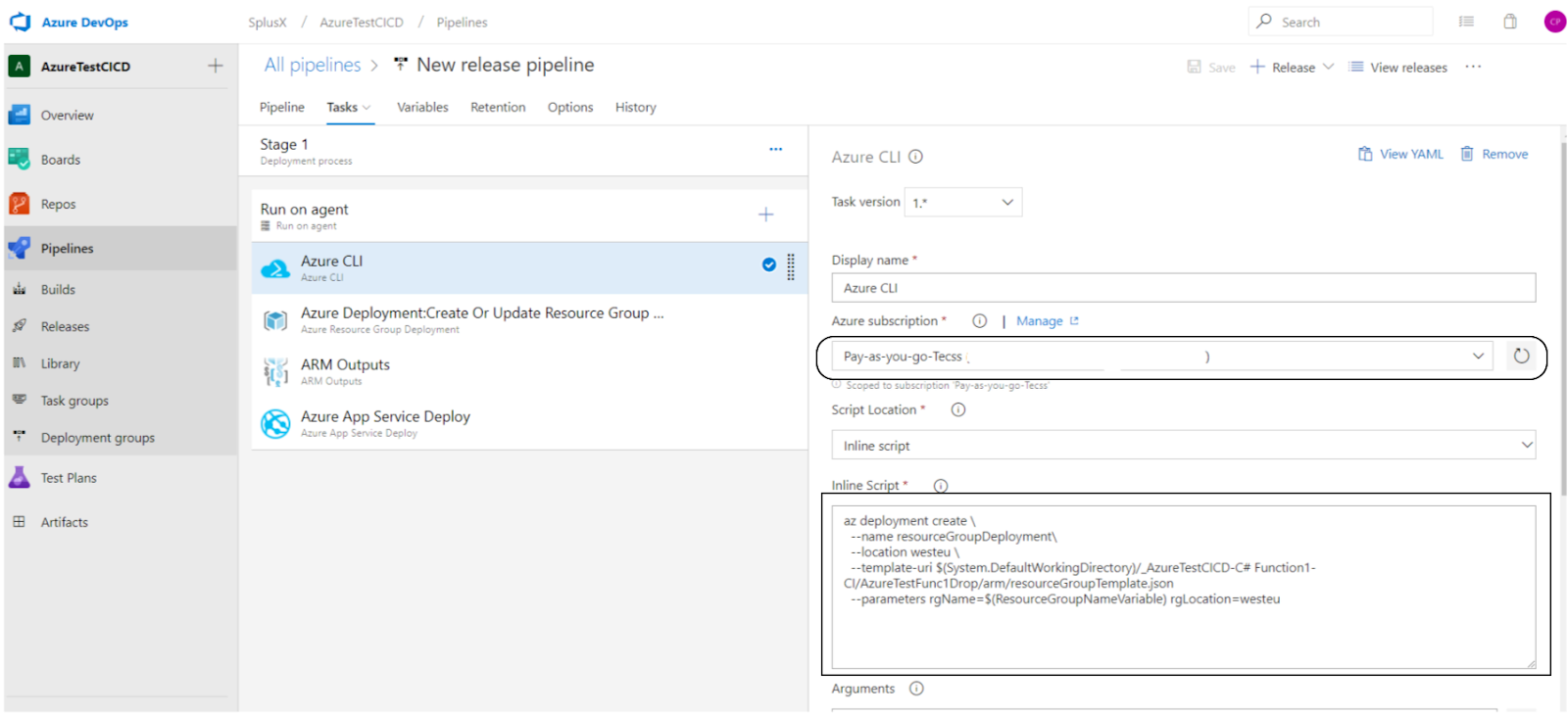Screen dimensions: 1568x716
Task: Click the Task groups icon
Action: coord(20,400)
